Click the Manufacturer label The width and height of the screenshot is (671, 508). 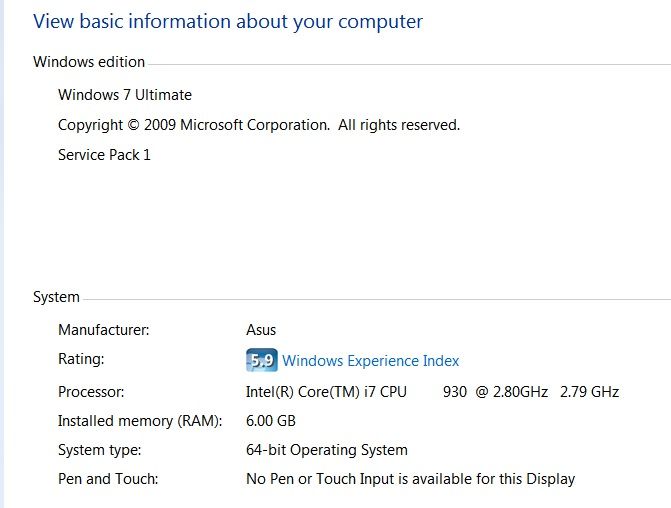[x=104, y=330]
